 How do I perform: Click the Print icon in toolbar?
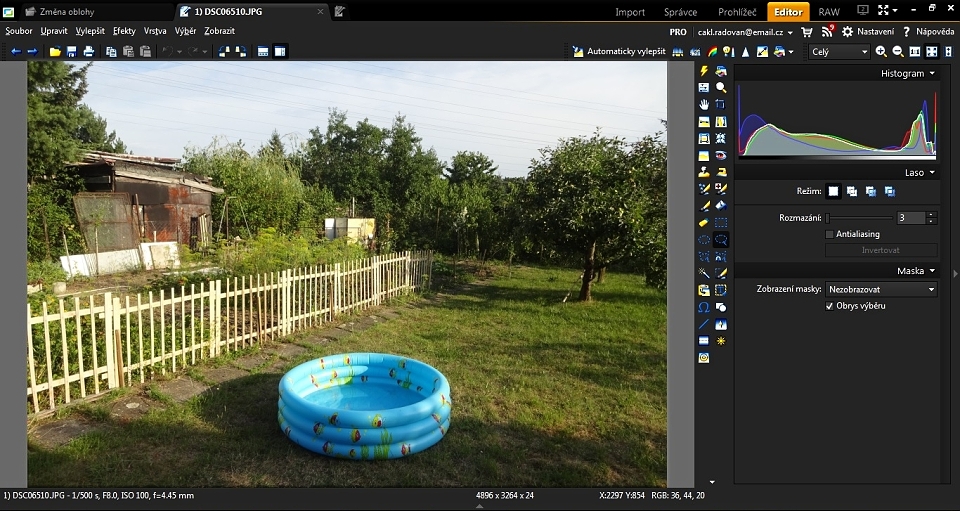click(89, 51)
